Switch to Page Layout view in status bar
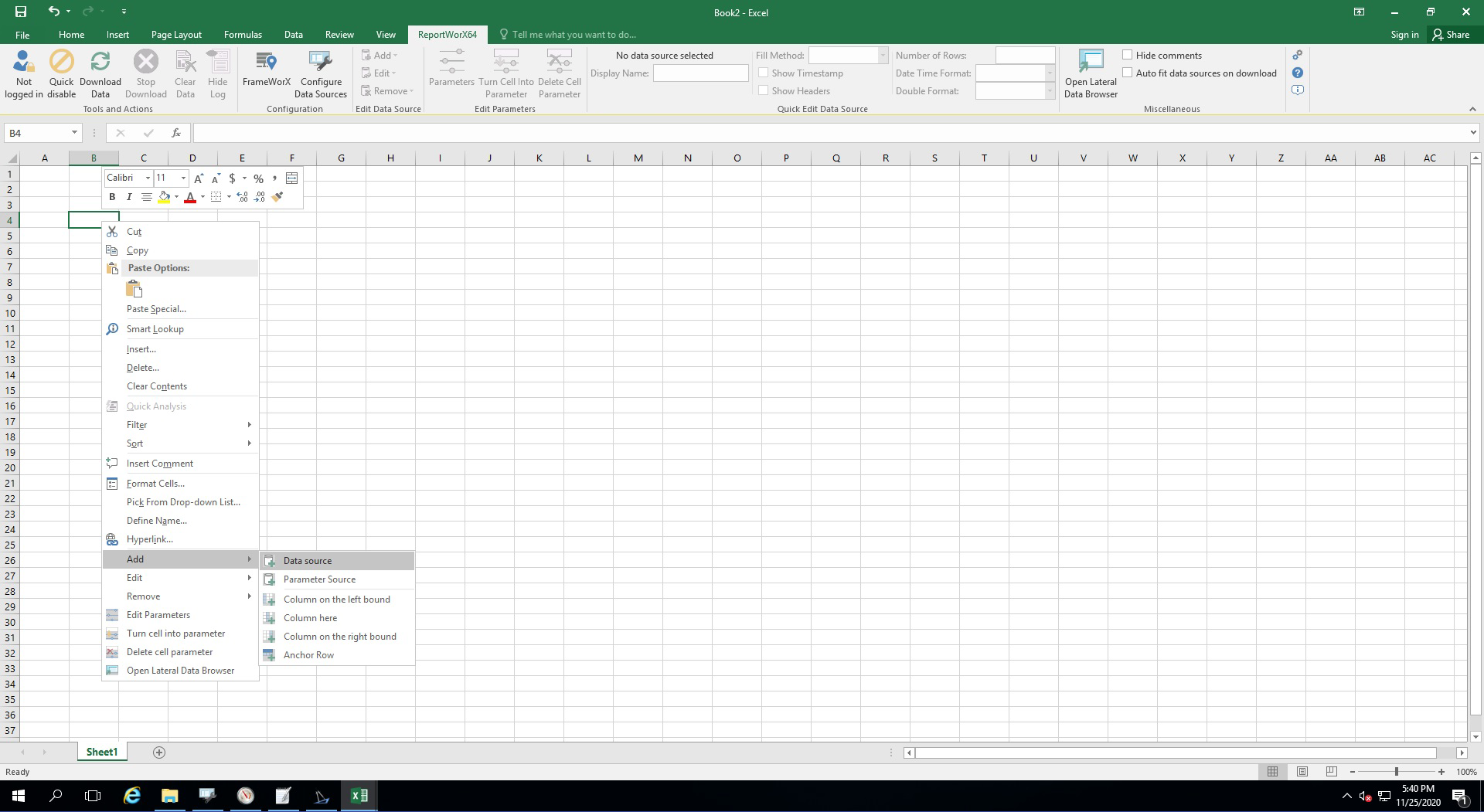The height and width of the screenshot is (812, 1484). click(x=1302, y=771)
